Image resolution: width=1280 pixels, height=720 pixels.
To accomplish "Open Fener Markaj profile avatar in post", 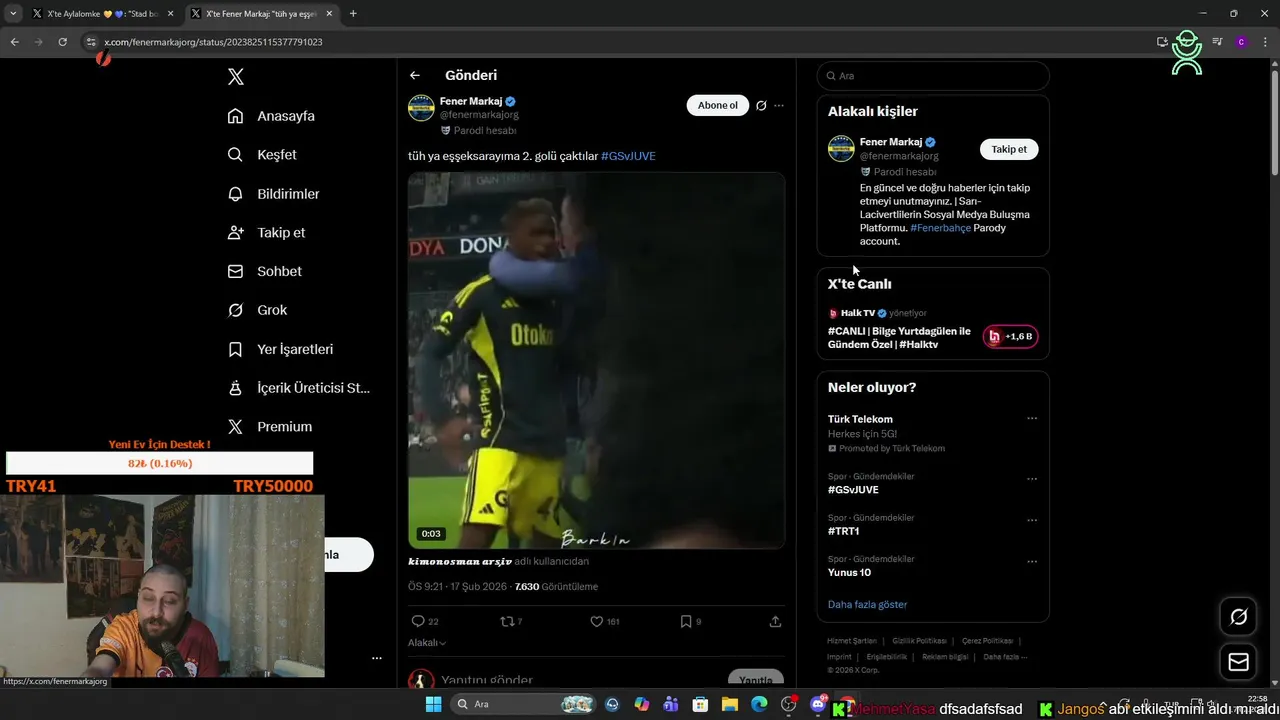I will [x=421, y=108].
